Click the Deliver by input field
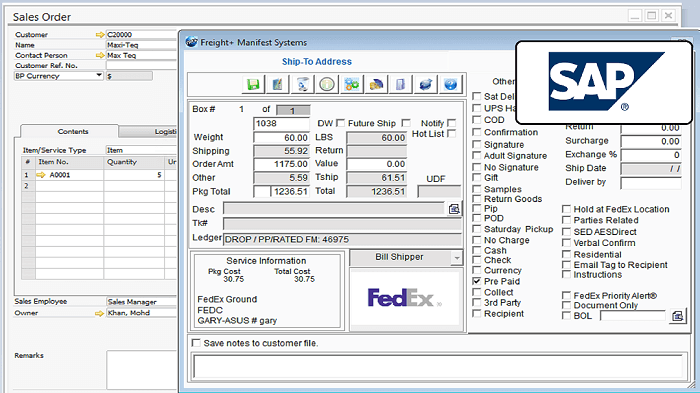Image resolution: width=700 pixels, height=393 pixels. (651, 183)
